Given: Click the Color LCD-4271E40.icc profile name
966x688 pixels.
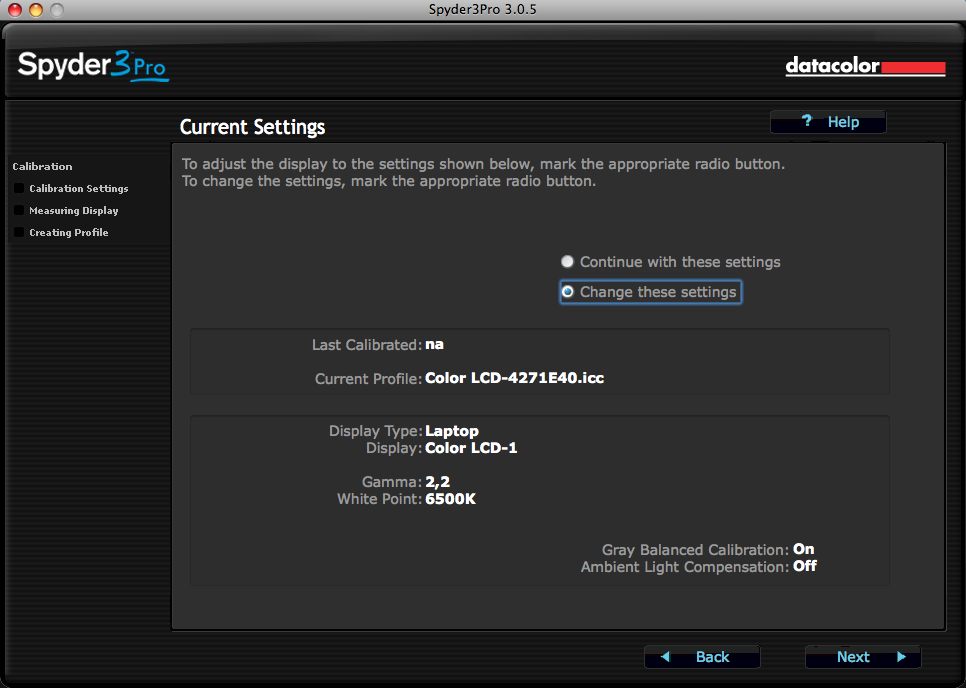Looking at the screenshot, I should (x=514, y=378).
